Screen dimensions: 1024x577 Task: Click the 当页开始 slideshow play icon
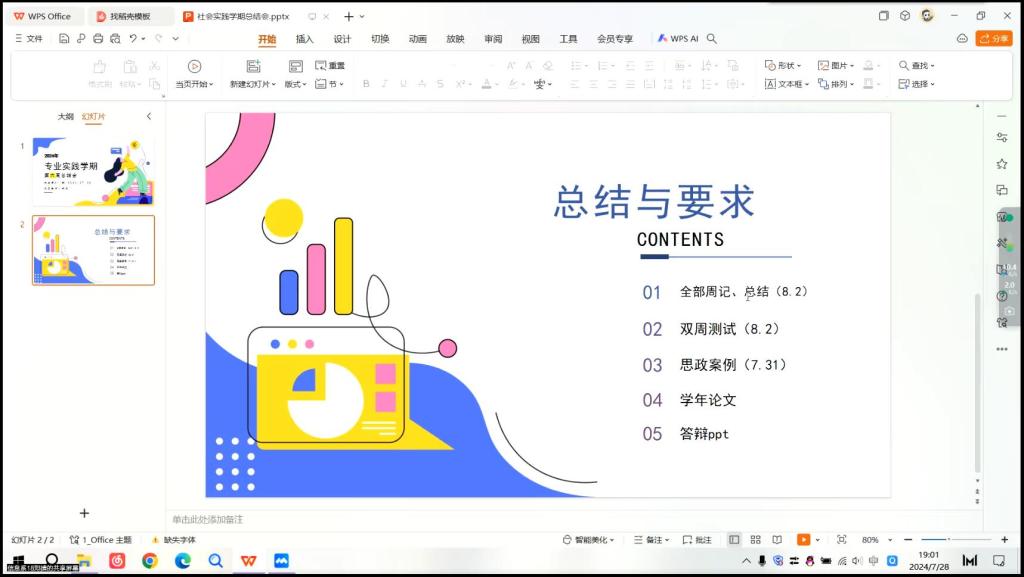click(x=194, y=66)
